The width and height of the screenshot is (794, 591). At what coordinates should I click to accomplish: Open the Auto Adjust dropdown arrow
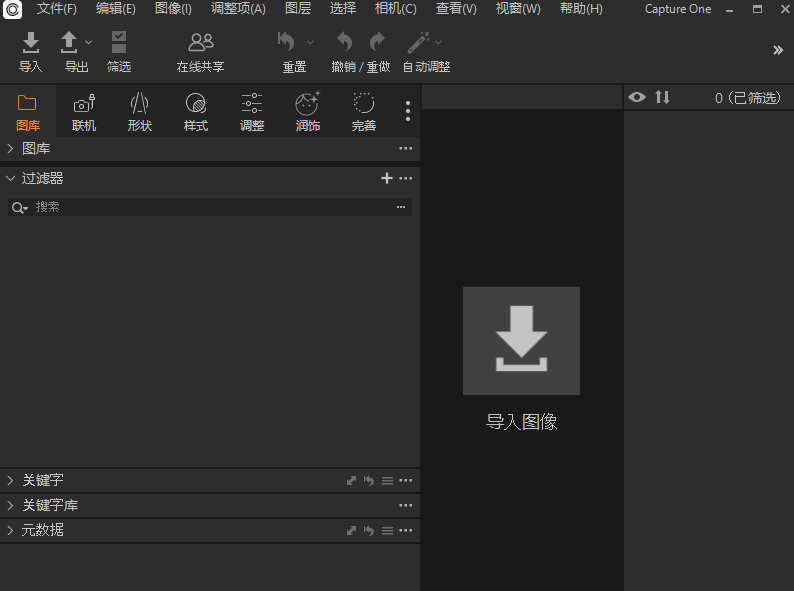pos(439,42)
